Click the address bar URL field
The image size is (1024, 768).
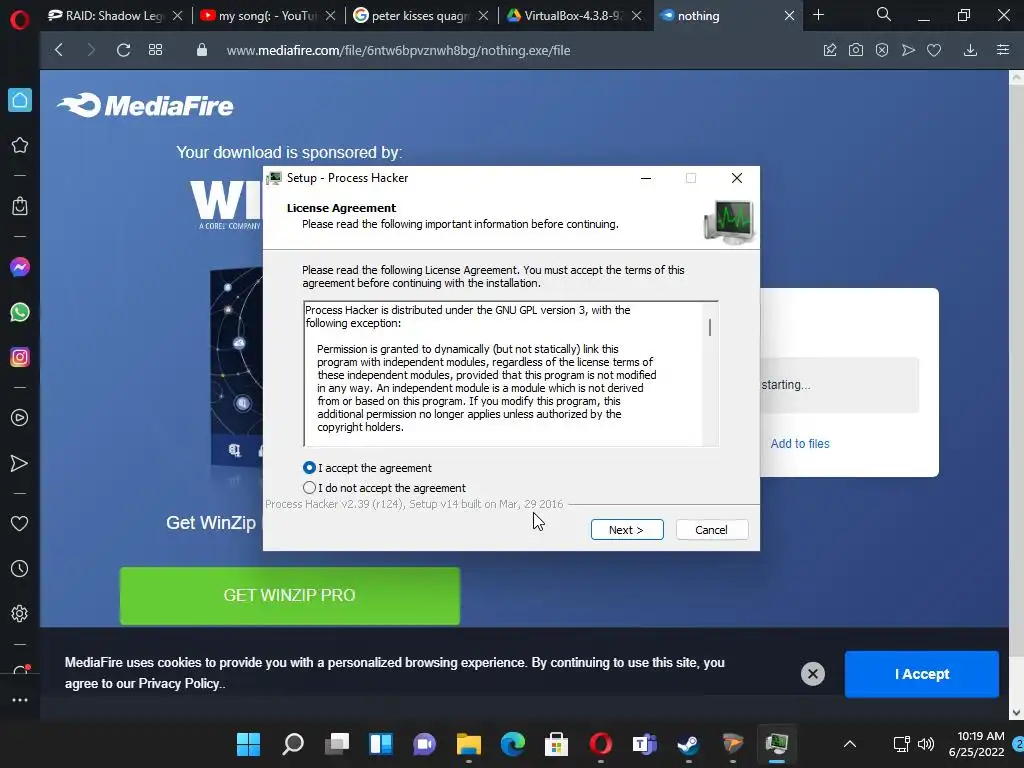pos(398,50)
